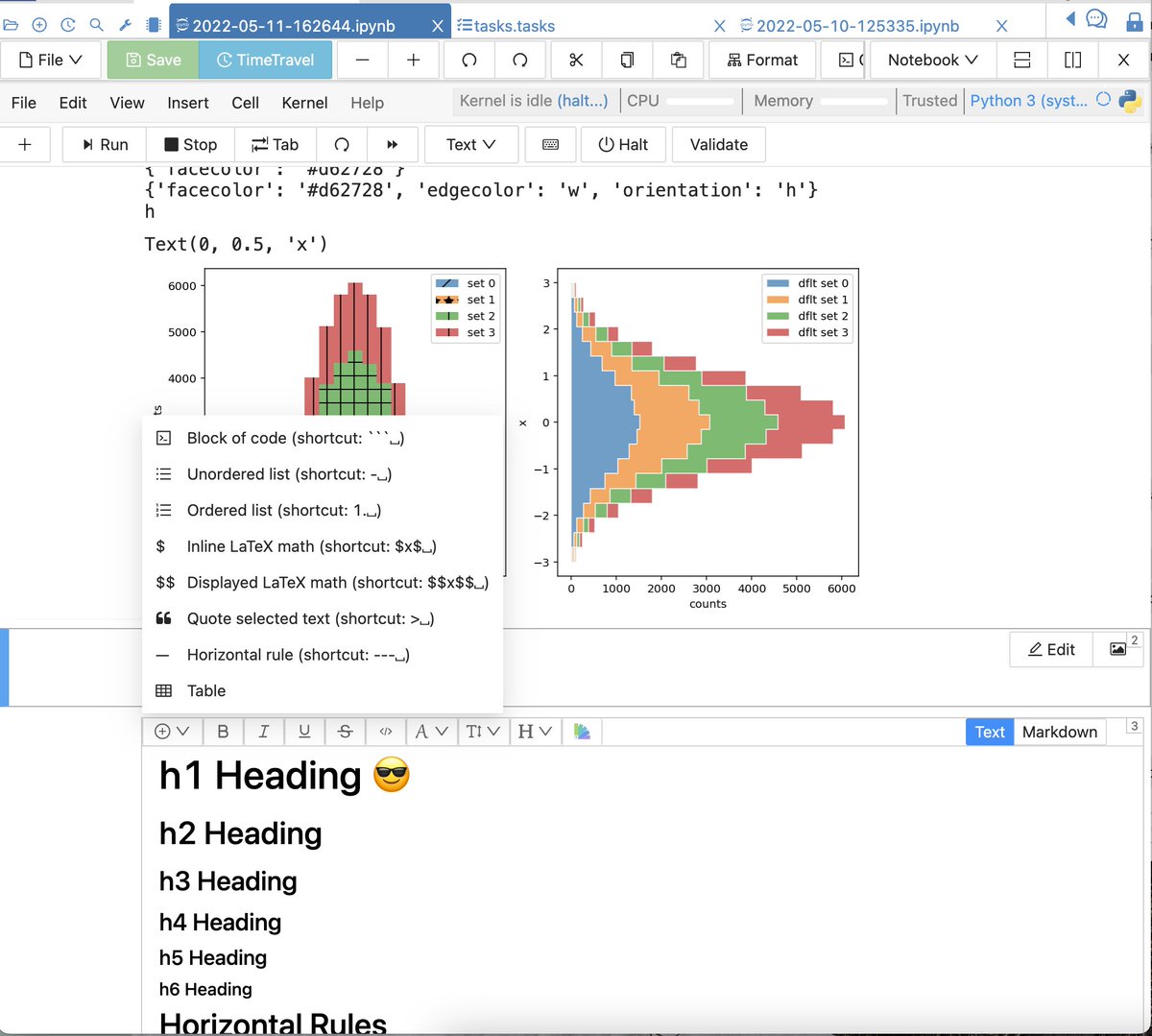Click the Python logo icon
Image resolution: width=1152 pixels, height=1036 pixels.
point(1130,101)
